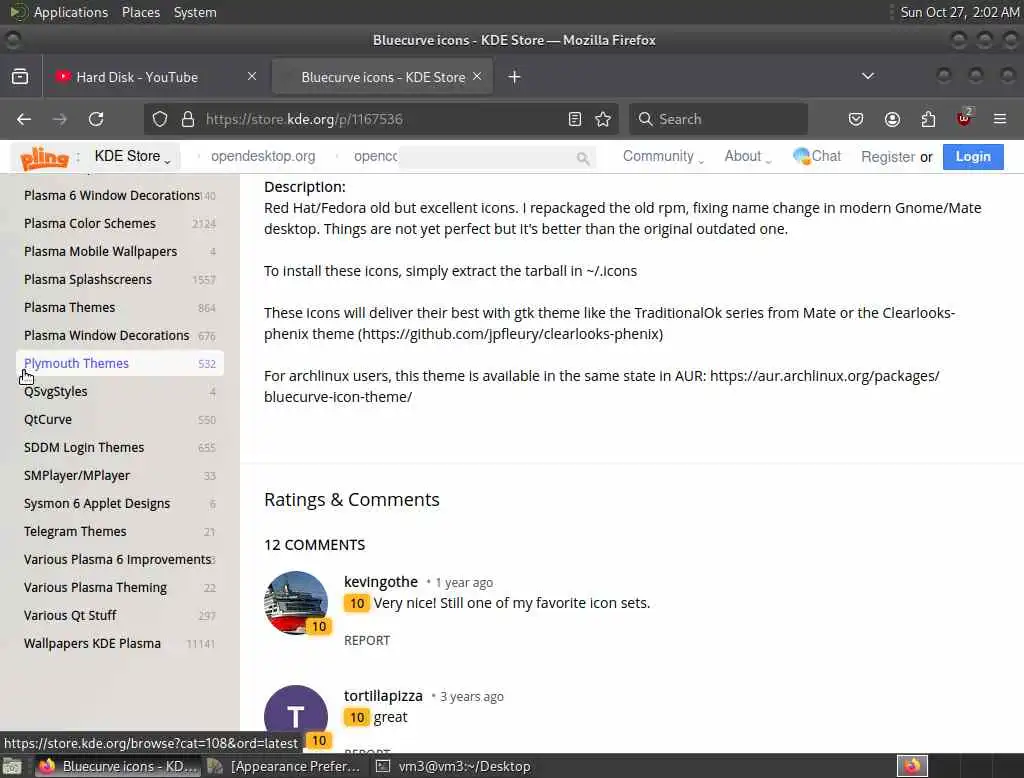
Task: Open Plasma Mobile Wallpapers category
Action: point(120,251)
